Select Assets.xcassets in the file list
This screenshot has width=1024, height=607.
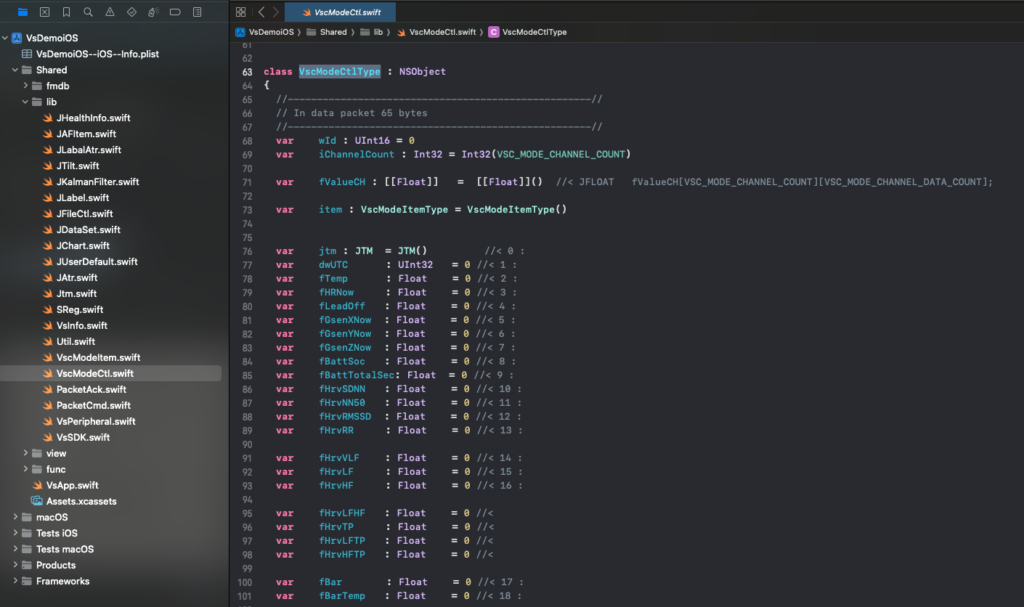(x=81, y=501)
